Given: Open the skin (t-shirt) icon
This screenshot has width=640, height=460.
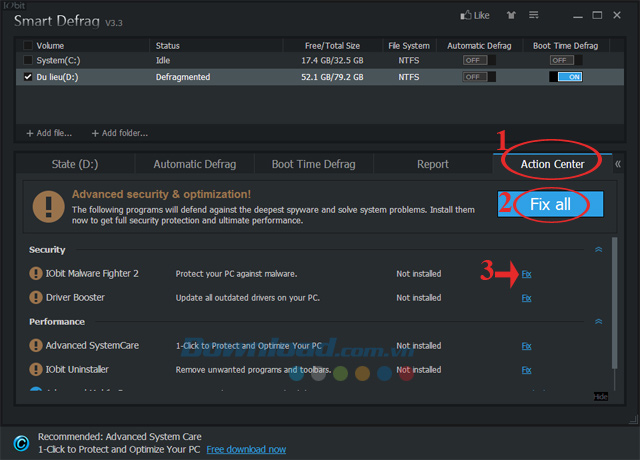Looking at the screenshot, I should coord(513,16).
